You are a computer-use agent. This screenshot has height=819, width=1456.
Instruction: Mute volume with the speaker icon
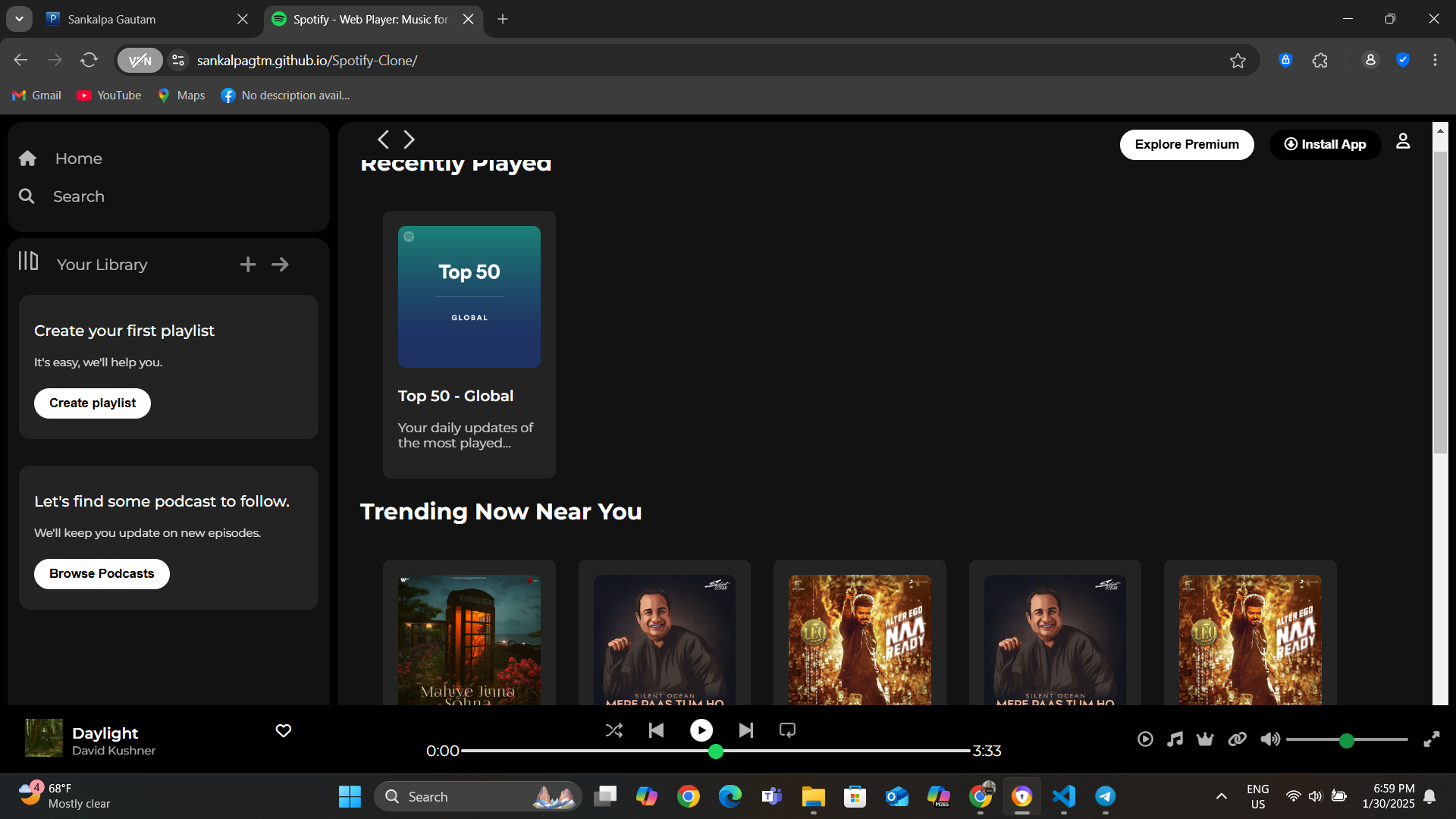1269,739
